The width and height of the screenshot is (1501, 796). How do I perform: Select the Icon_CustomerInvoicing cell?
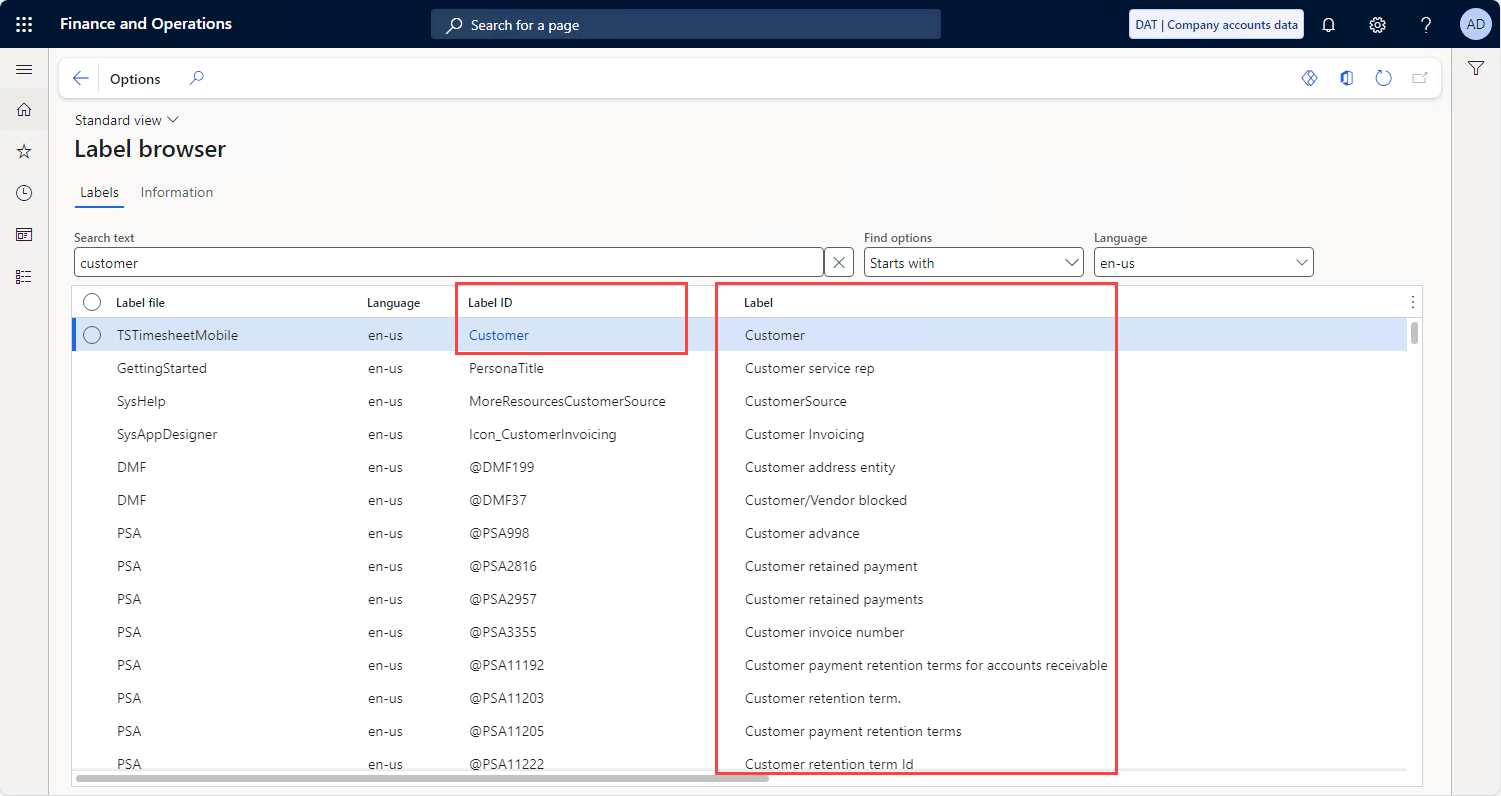point(543,434)
